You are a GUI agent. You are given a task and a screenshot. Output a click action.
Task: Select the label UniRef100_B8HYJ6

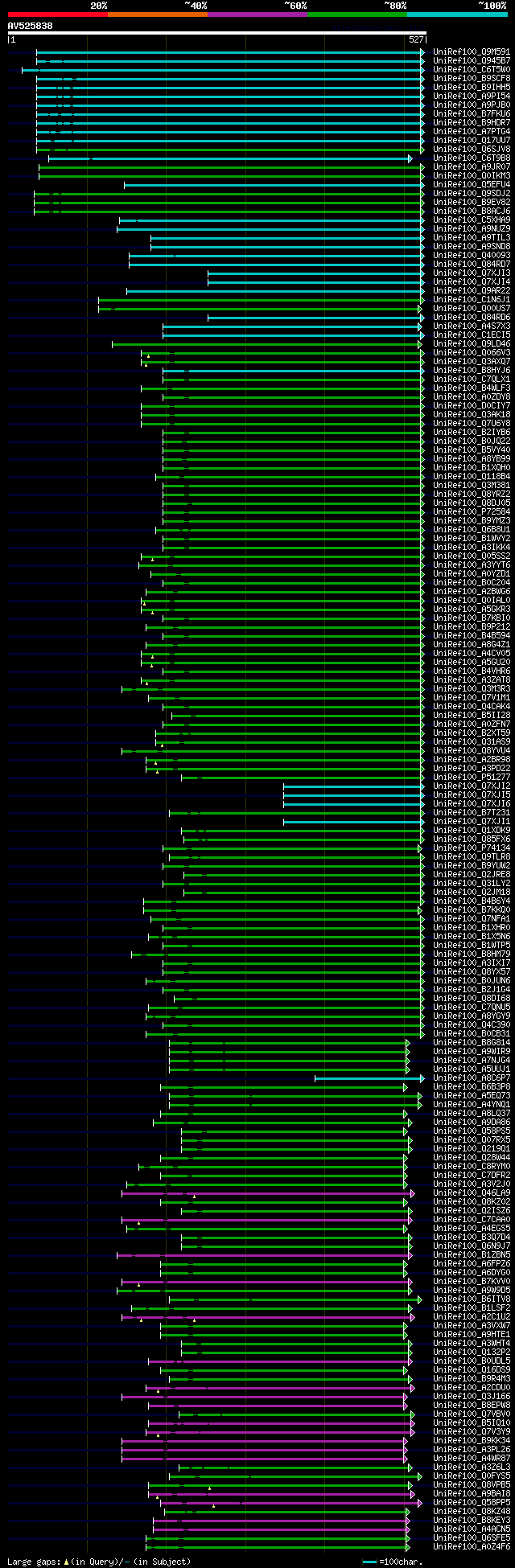472,370
